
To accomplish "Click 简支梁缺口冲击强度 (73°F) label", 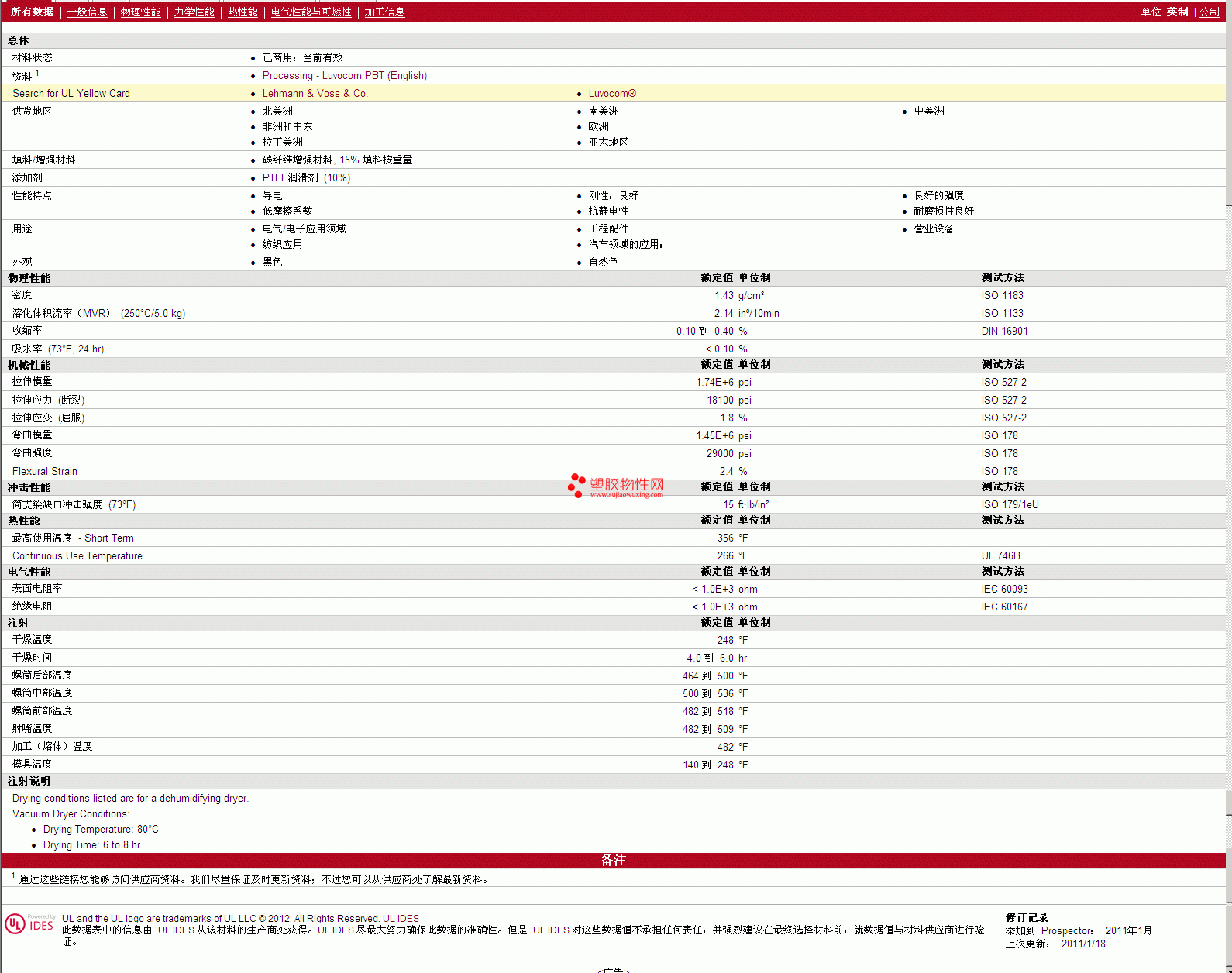I will [x=74, y=504].
